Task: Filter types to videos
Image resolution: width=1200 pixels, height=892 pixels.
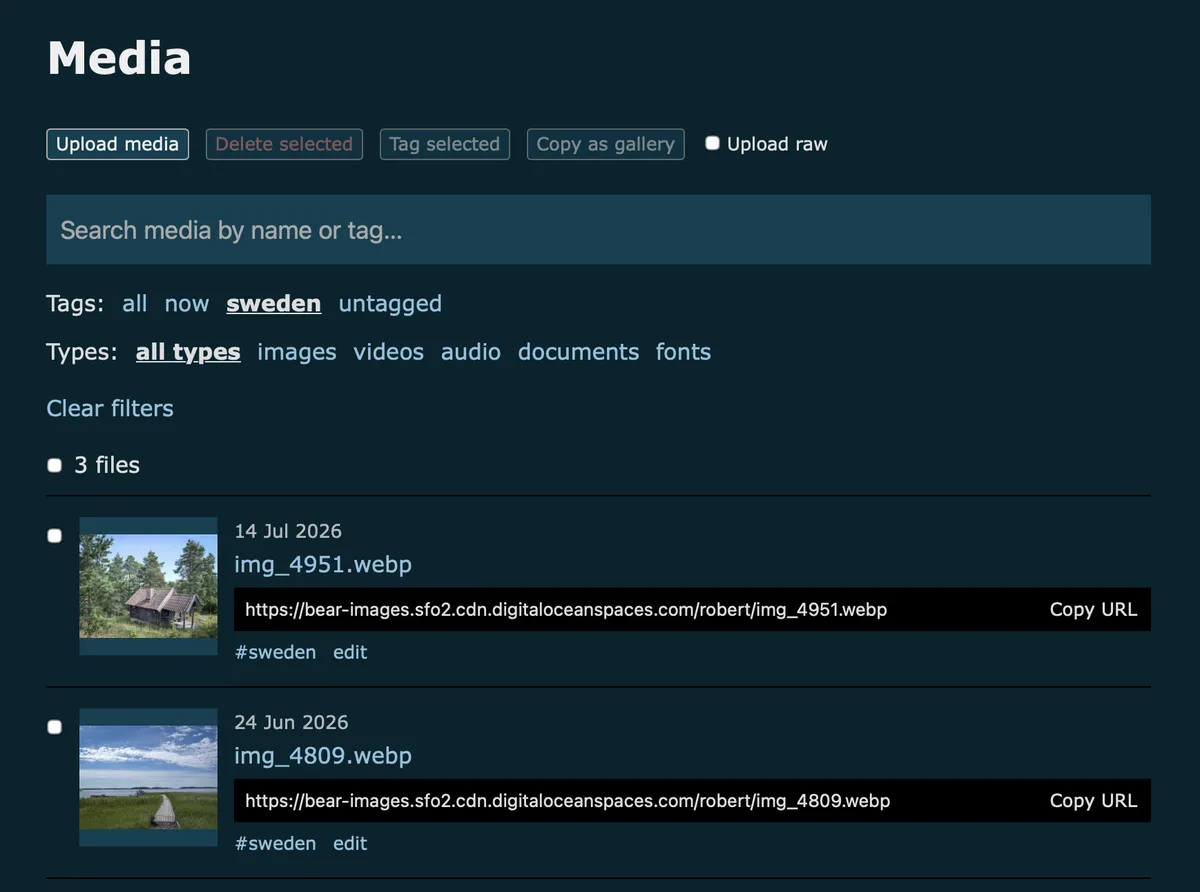Action: (389, 352)
